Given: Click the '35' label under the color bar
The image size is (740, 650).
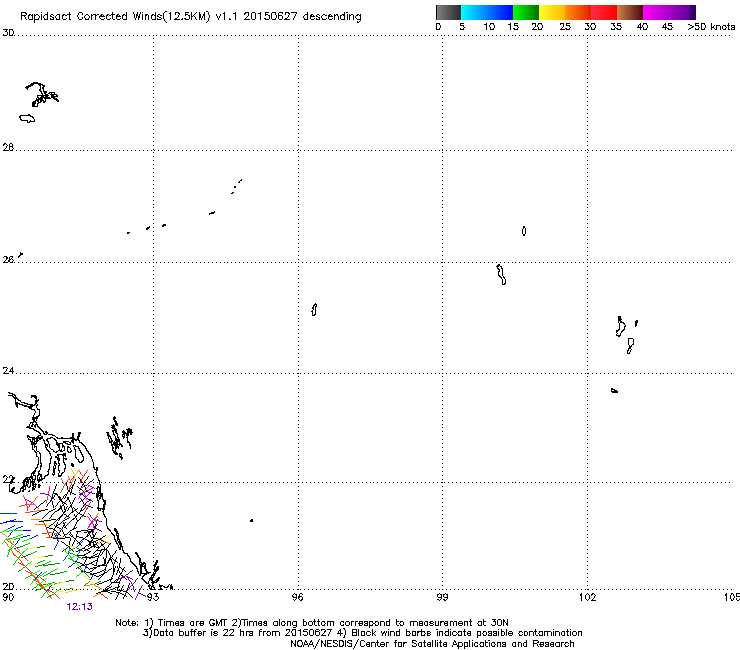Looking at the screenshot, I should tap(616, 27).
